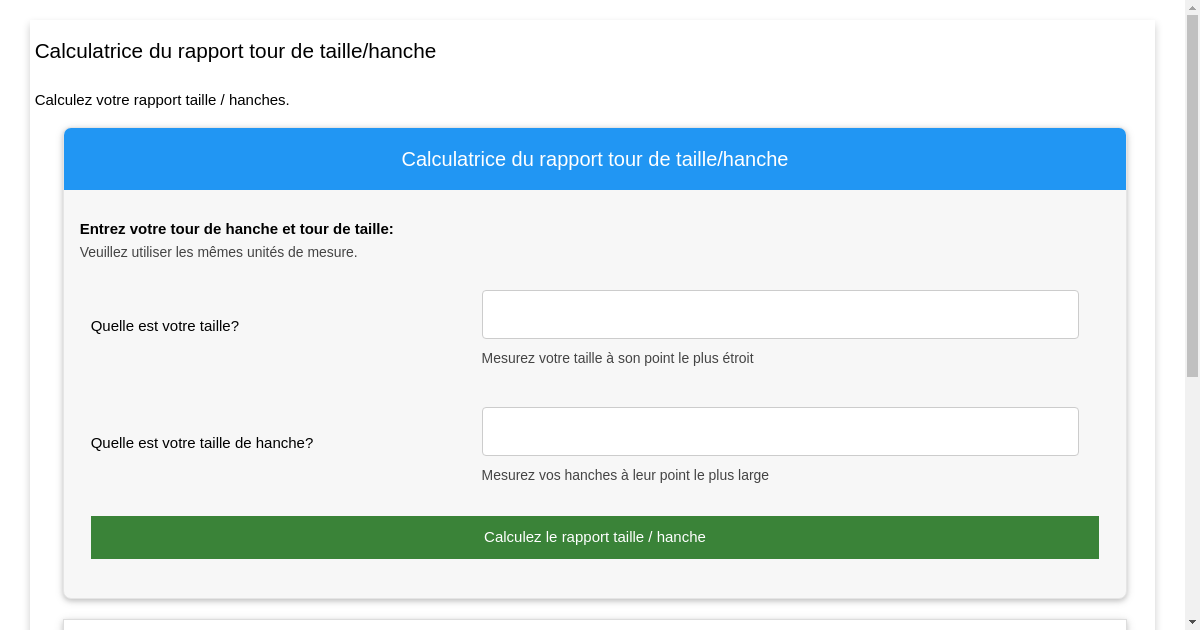Click the Entrez votre tour de hanche instruction text
Image resolution: width=1200 pixels, height=630 pixels.
tap(237, 229)
